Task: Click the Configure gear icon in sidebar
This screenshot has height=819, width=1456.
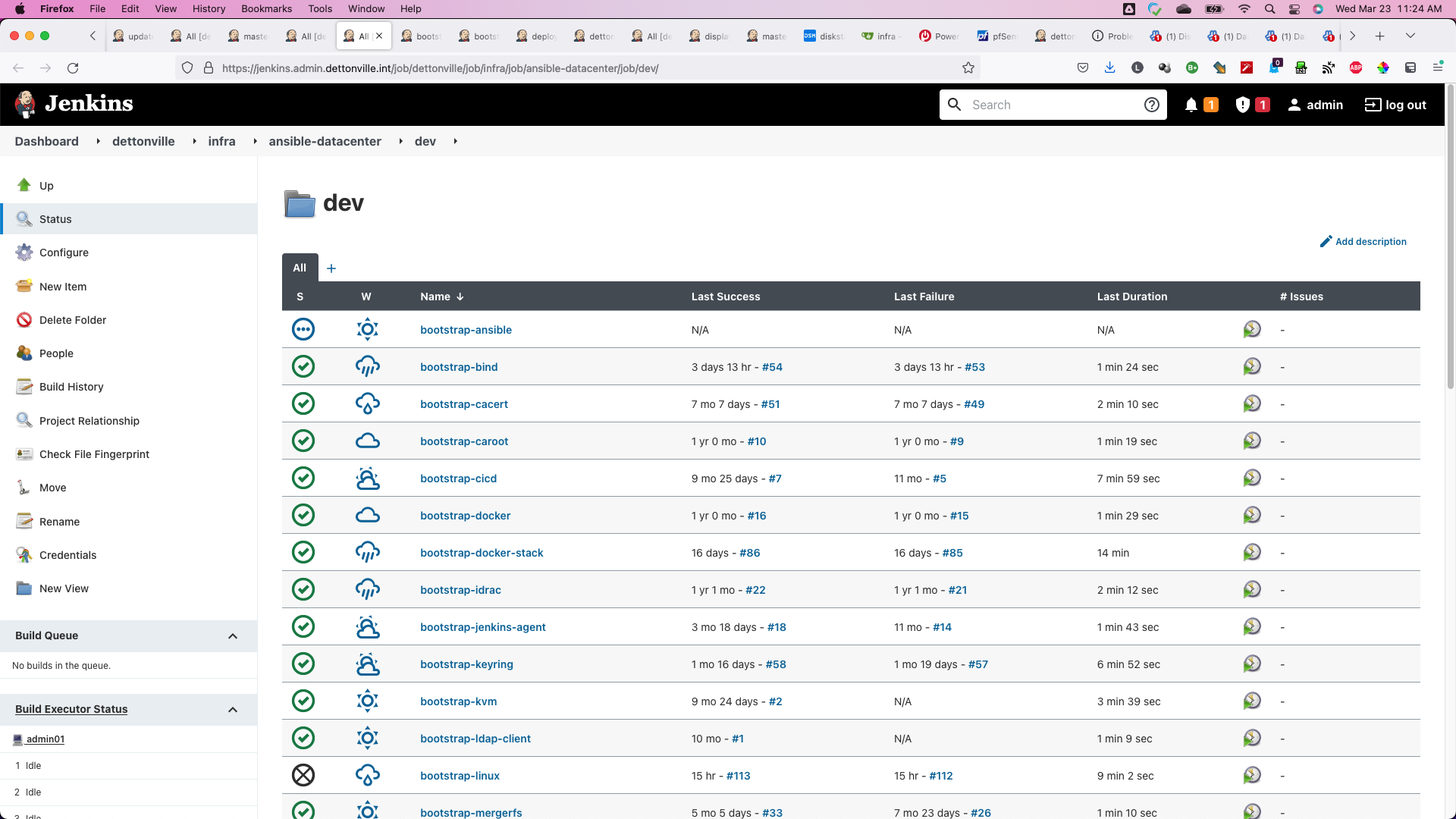Action: 24,253
